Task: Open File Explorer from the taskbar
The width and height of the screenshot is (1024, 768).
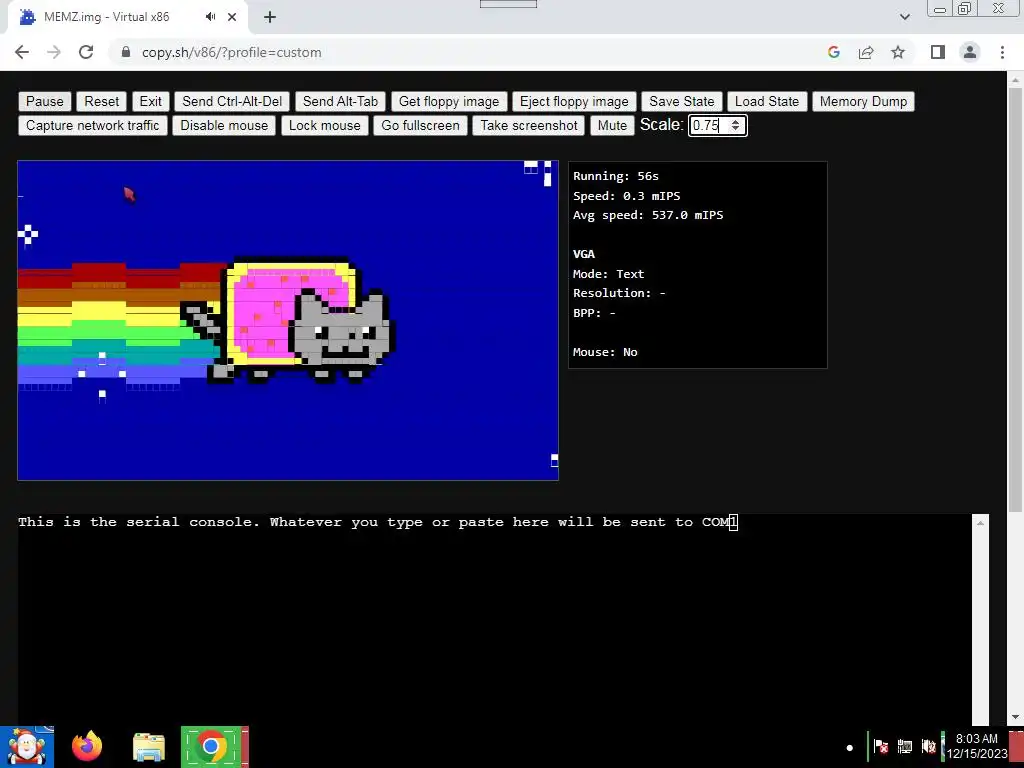Action: click(x=149, y=747)
